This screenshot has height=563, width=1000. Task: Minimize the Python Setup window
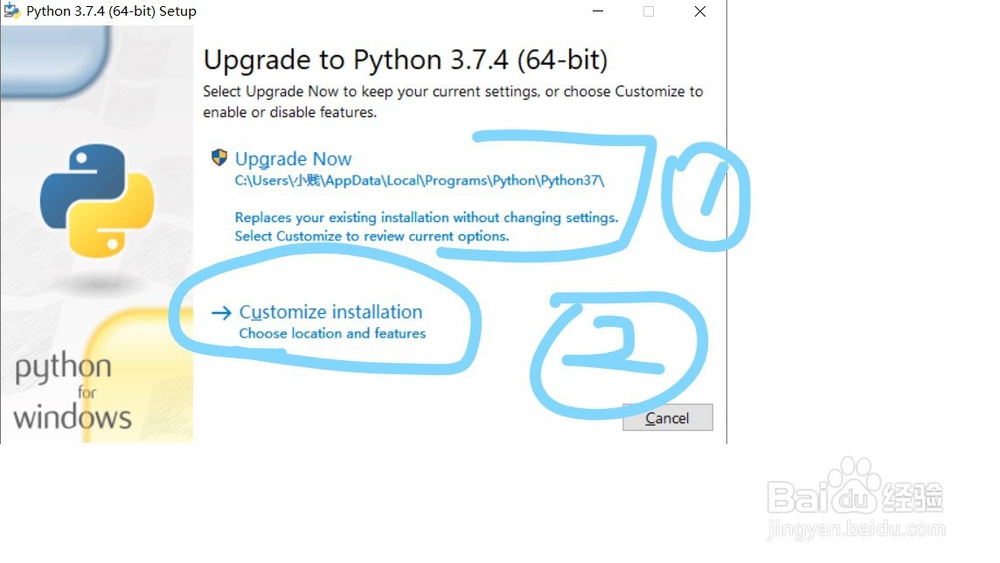[598, 11]
